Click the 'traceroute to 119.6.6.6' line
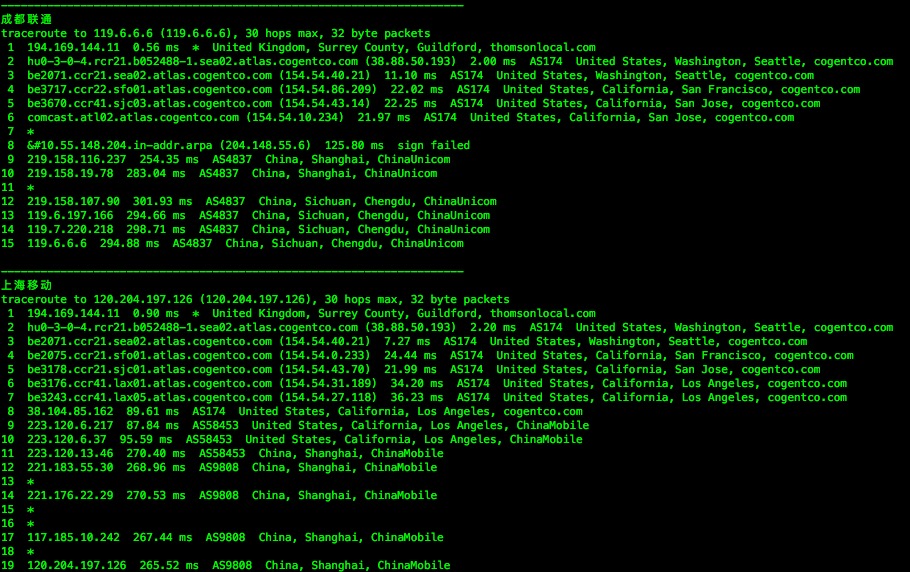910x572 pixels. [x=215, y=34]
